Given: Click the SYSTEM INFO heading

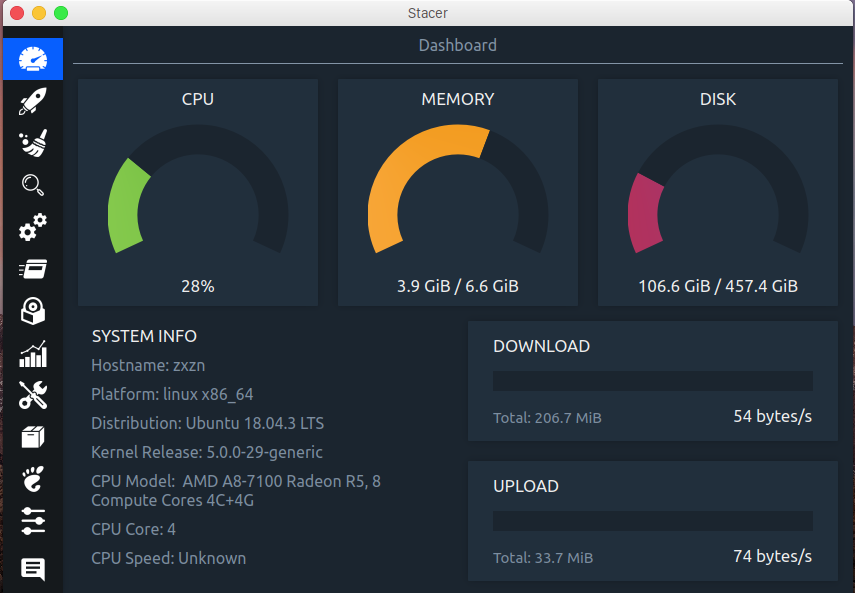Looking at the screenshot, I should 144,336.
